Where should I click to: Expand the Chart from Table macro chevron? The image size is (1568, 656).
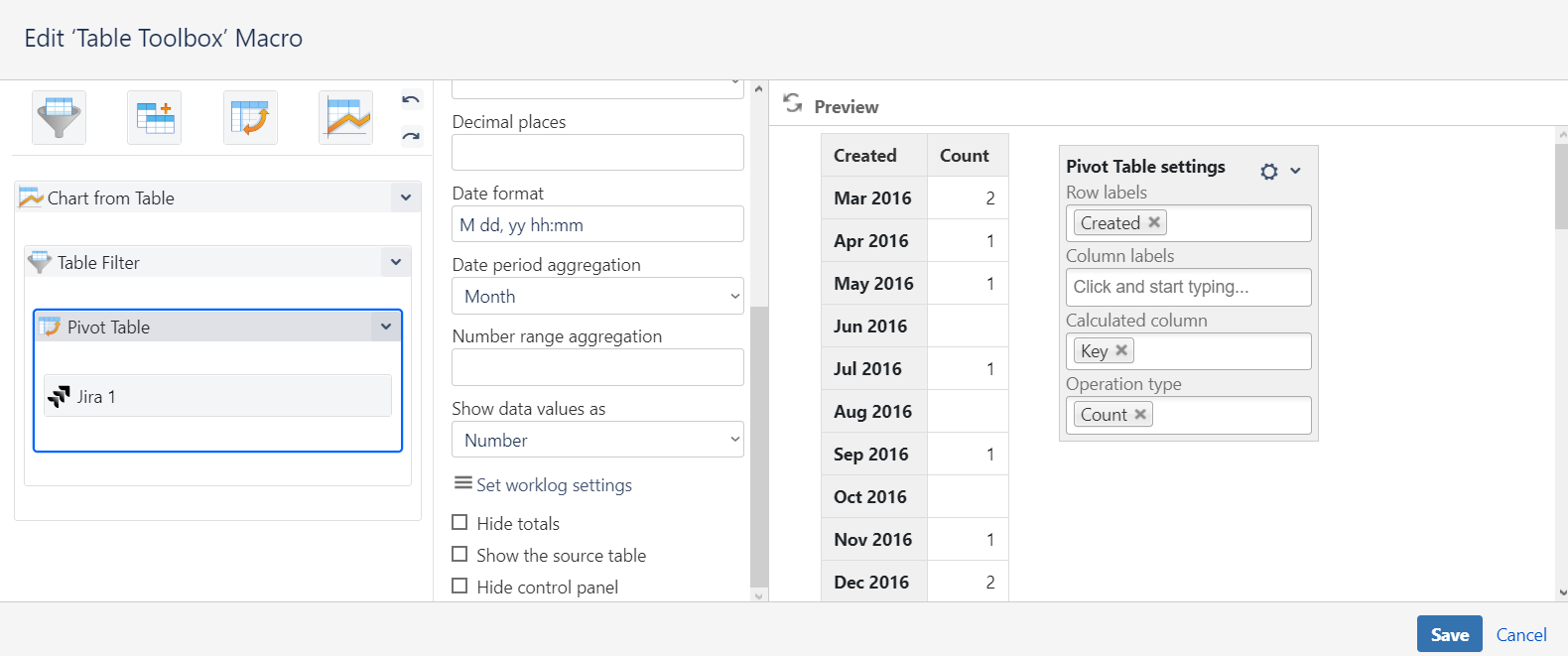[x=406, y=197]
